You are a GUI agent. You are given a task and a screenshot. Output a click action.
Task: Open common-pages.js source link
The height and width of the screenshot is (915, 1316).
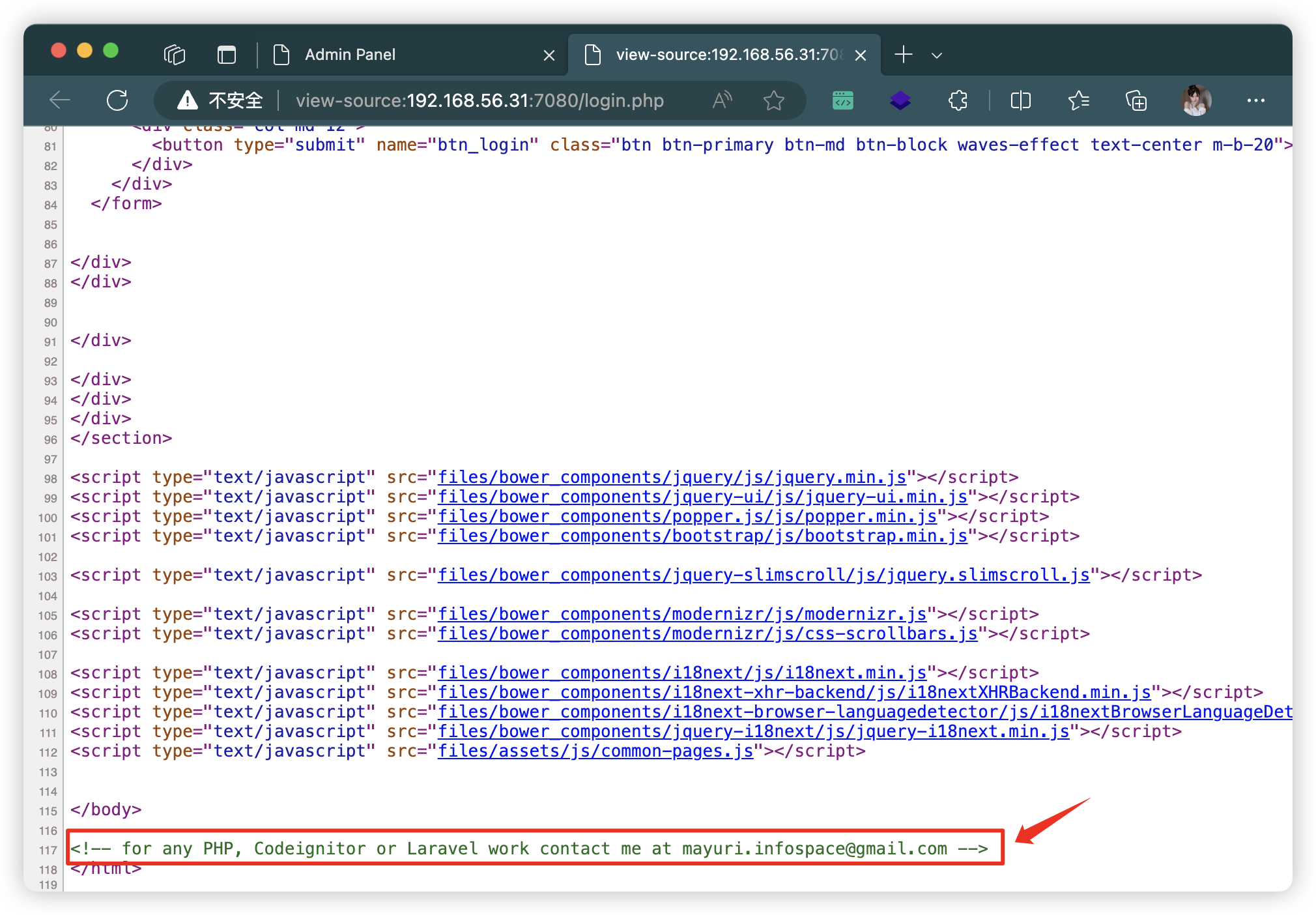point(595,751)
